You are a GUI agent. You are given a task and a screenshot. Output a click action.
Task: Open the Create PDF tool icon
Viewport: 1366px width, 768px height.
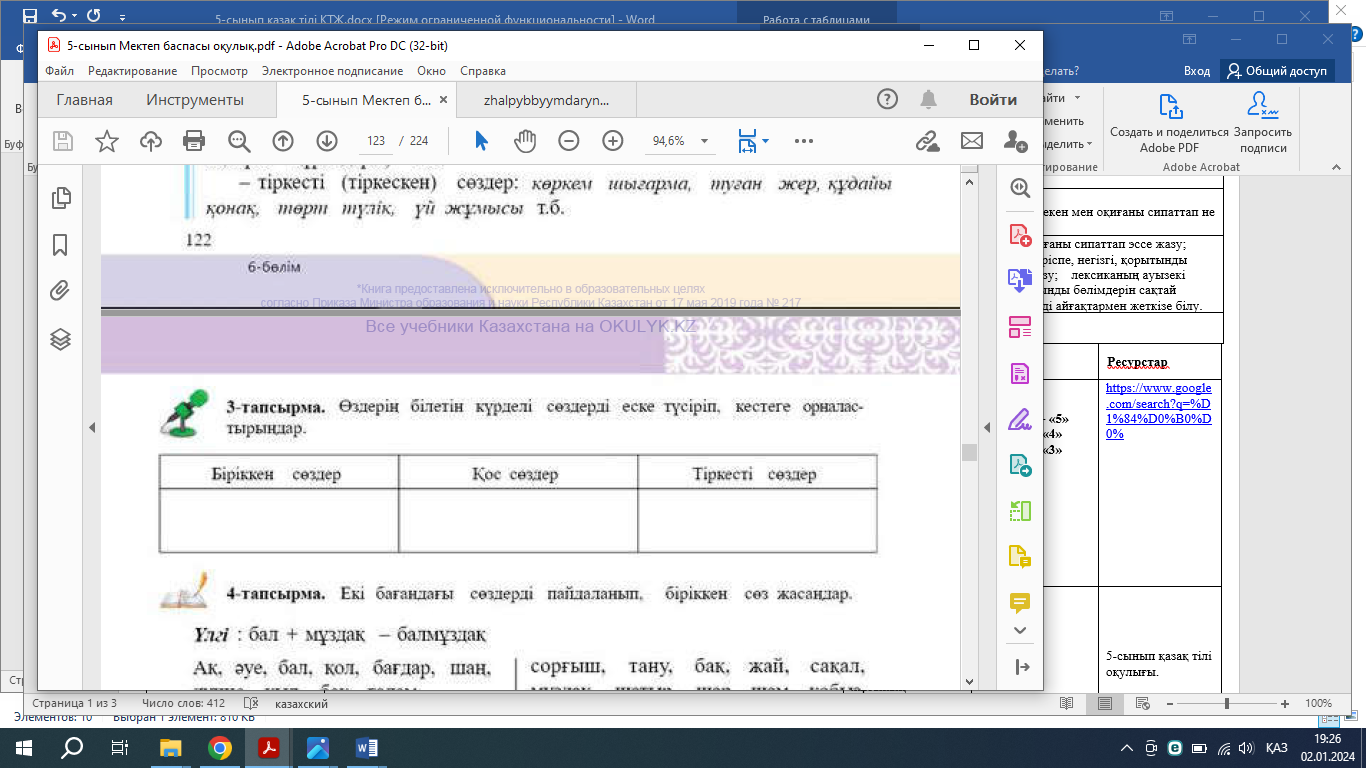click(1020, 235)
